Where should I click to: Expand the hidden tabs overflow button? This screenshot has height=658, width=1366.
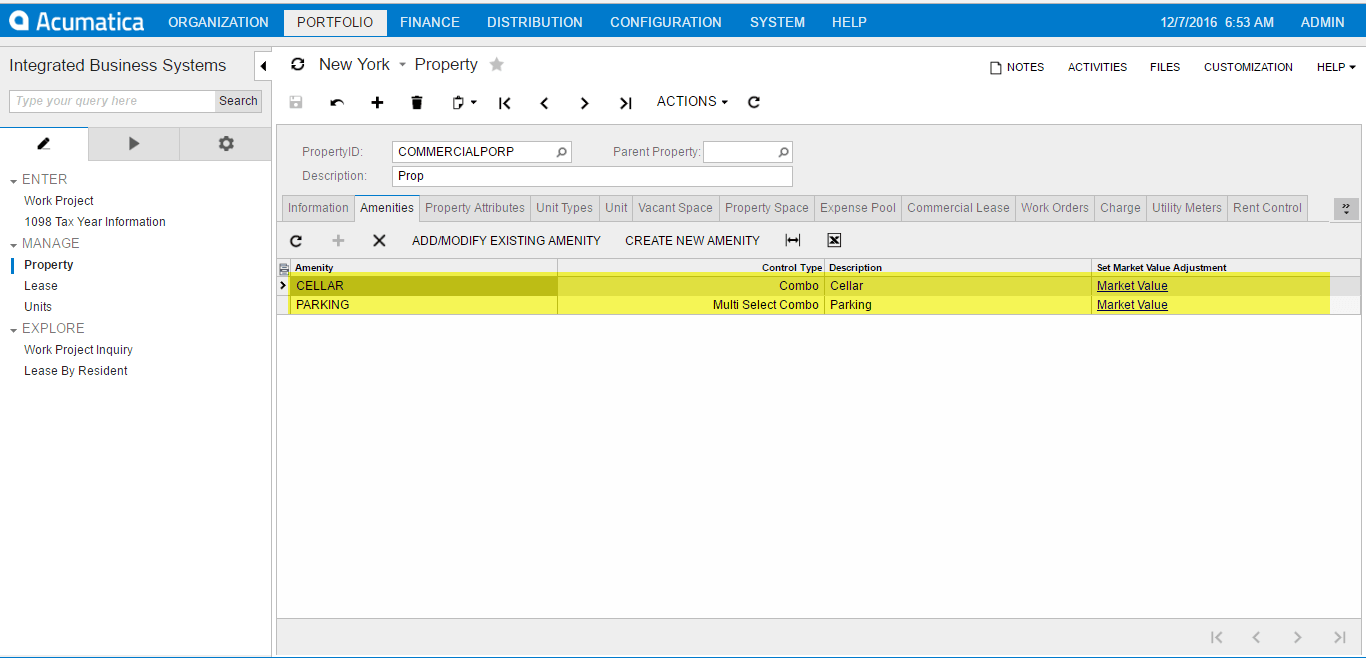pyautogui.click(x=1346, y=209)
